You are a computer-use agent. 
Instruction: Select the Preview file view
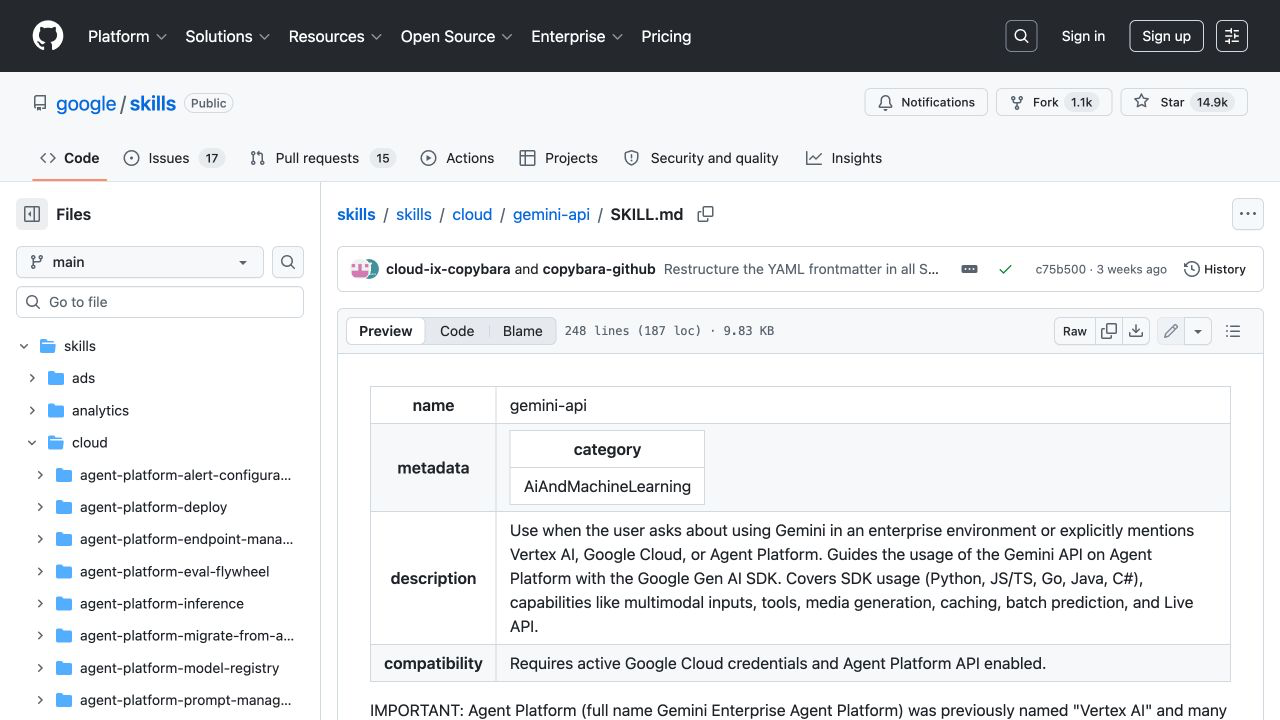386,331
